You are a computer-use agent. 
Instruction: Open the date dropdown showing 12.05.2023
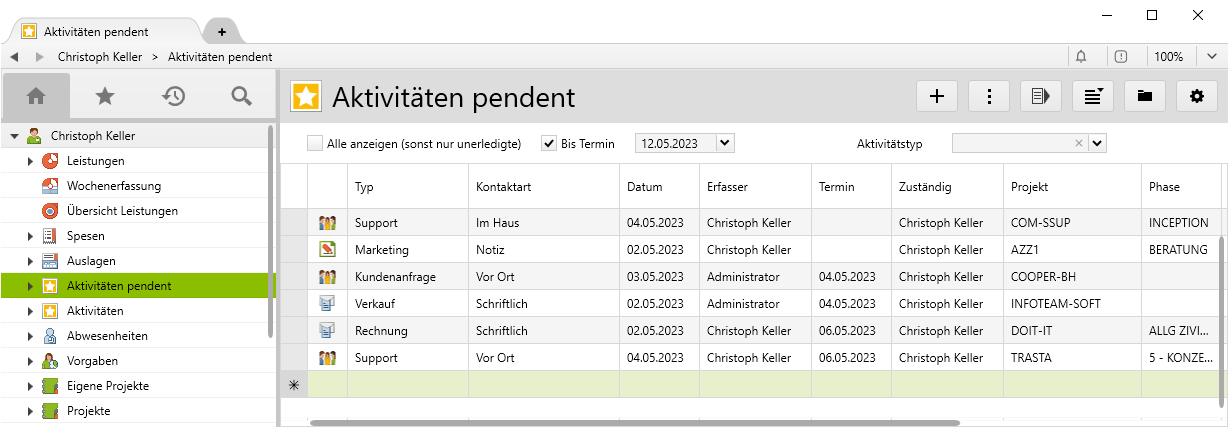click(x=726, y=144)
